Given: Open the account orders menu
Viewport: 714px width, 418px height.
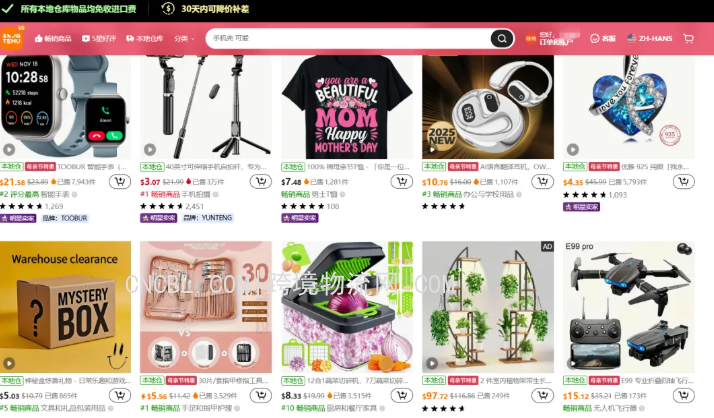Looking at the screenshot, I should (x=553, y=39).
